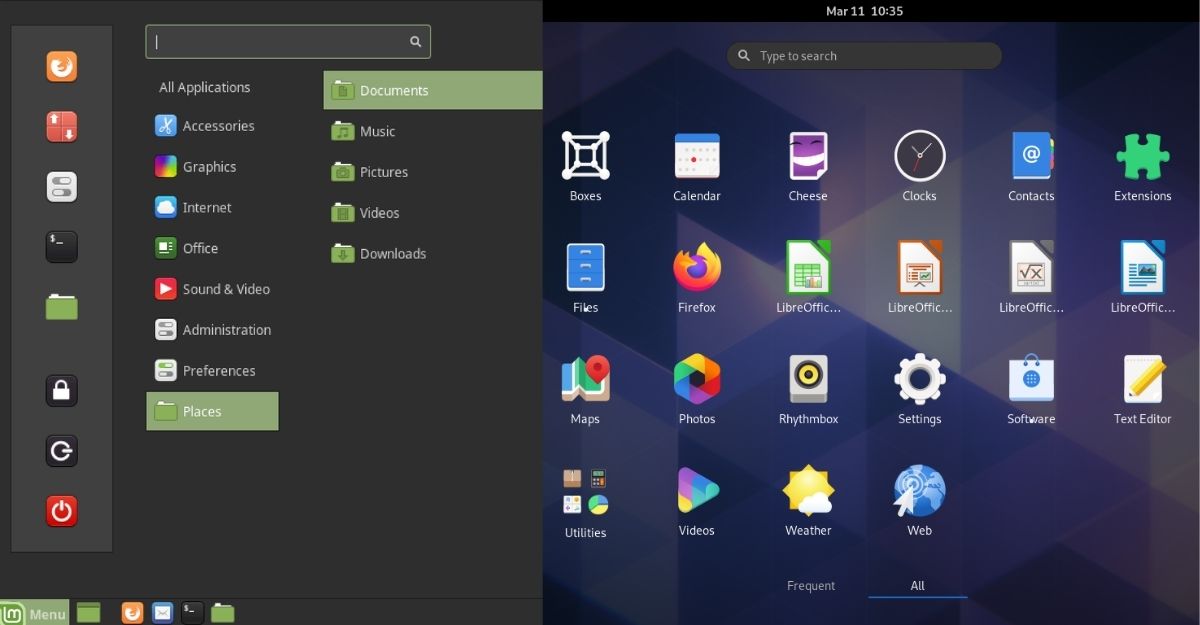The width and height of the screenshot is (1200, 625).
Task: Open GNOME Settings gear app
Action: 919,390
